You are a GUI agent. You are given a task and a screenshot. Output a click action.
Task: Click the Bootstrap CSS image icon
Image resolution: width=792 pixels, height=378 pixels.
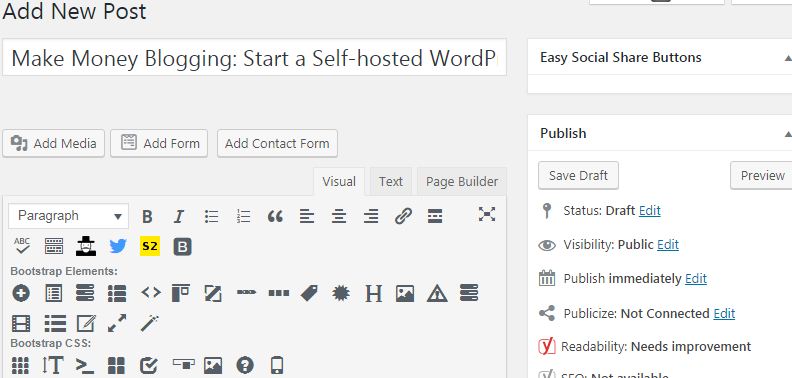[213, 365]
